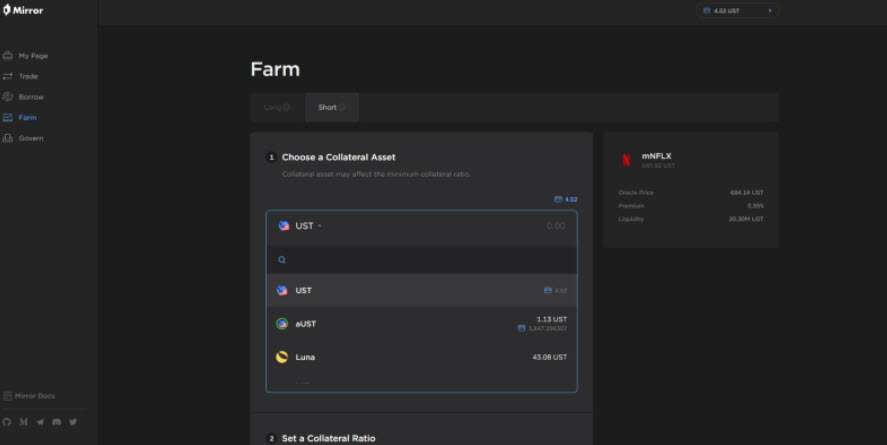Click the Luna balance 43.08 UST
This screenshot has width=887, height=445.
tap(549, 357)
